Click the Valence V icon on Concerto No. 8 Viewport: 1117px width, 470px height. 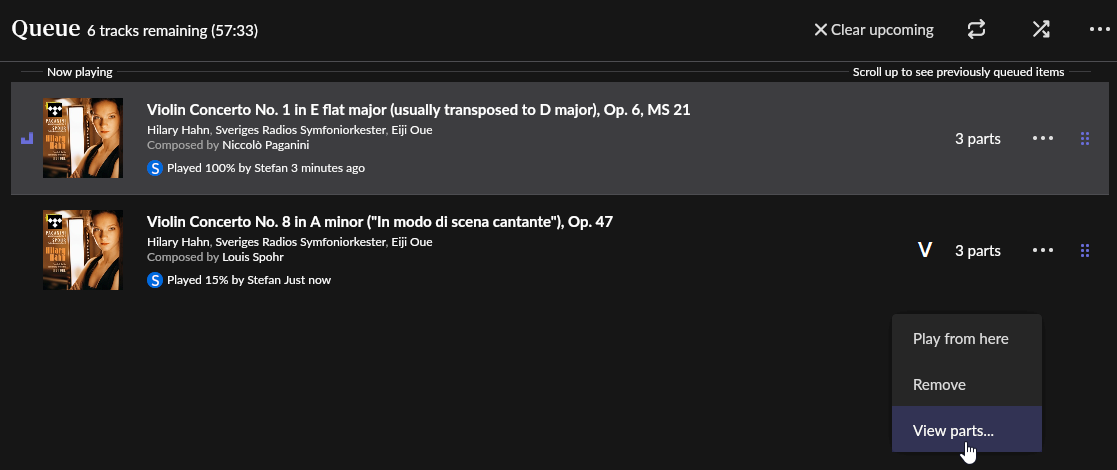tap(925, 251)
